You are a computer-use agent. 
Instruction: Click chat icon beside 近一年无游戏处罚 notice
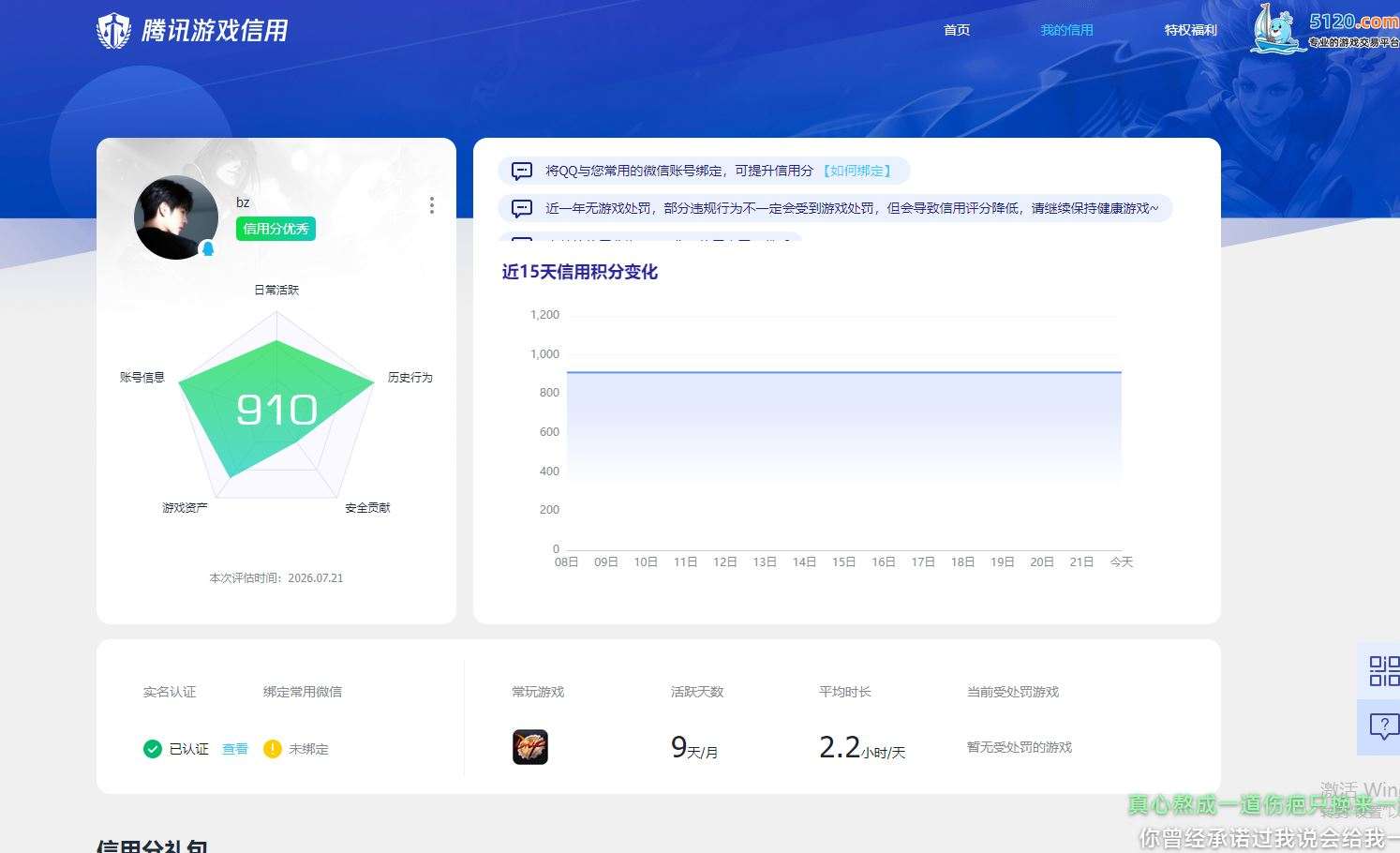click(x=522, y=208)
